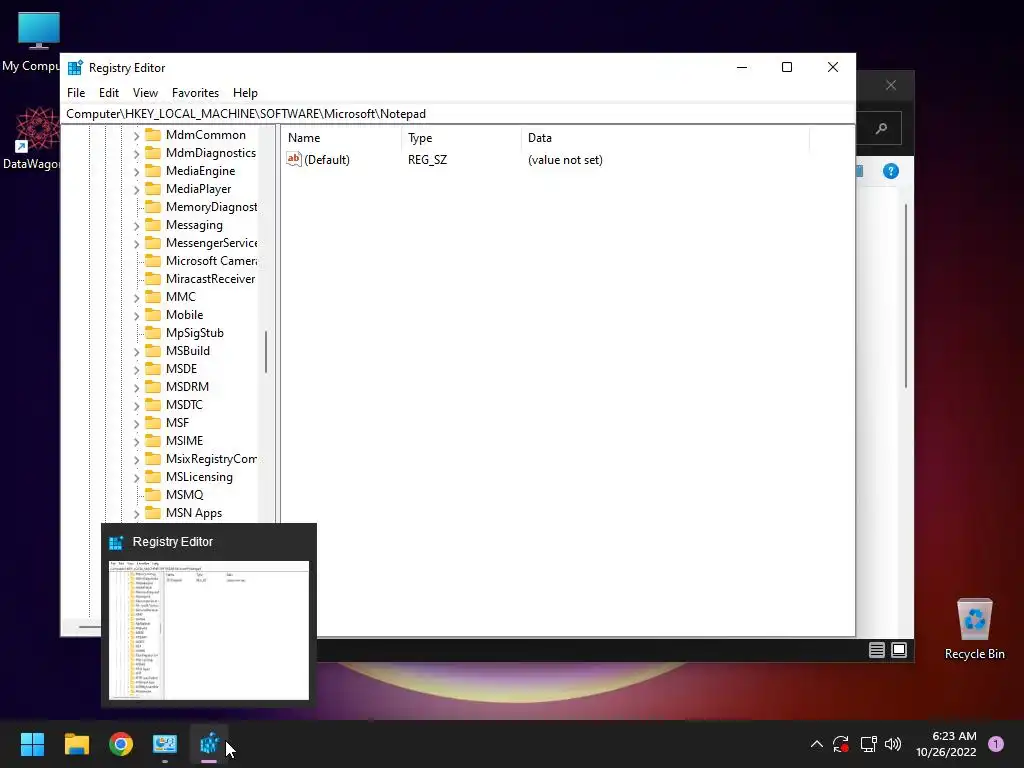Open the notification badge icon

[996, 744]
